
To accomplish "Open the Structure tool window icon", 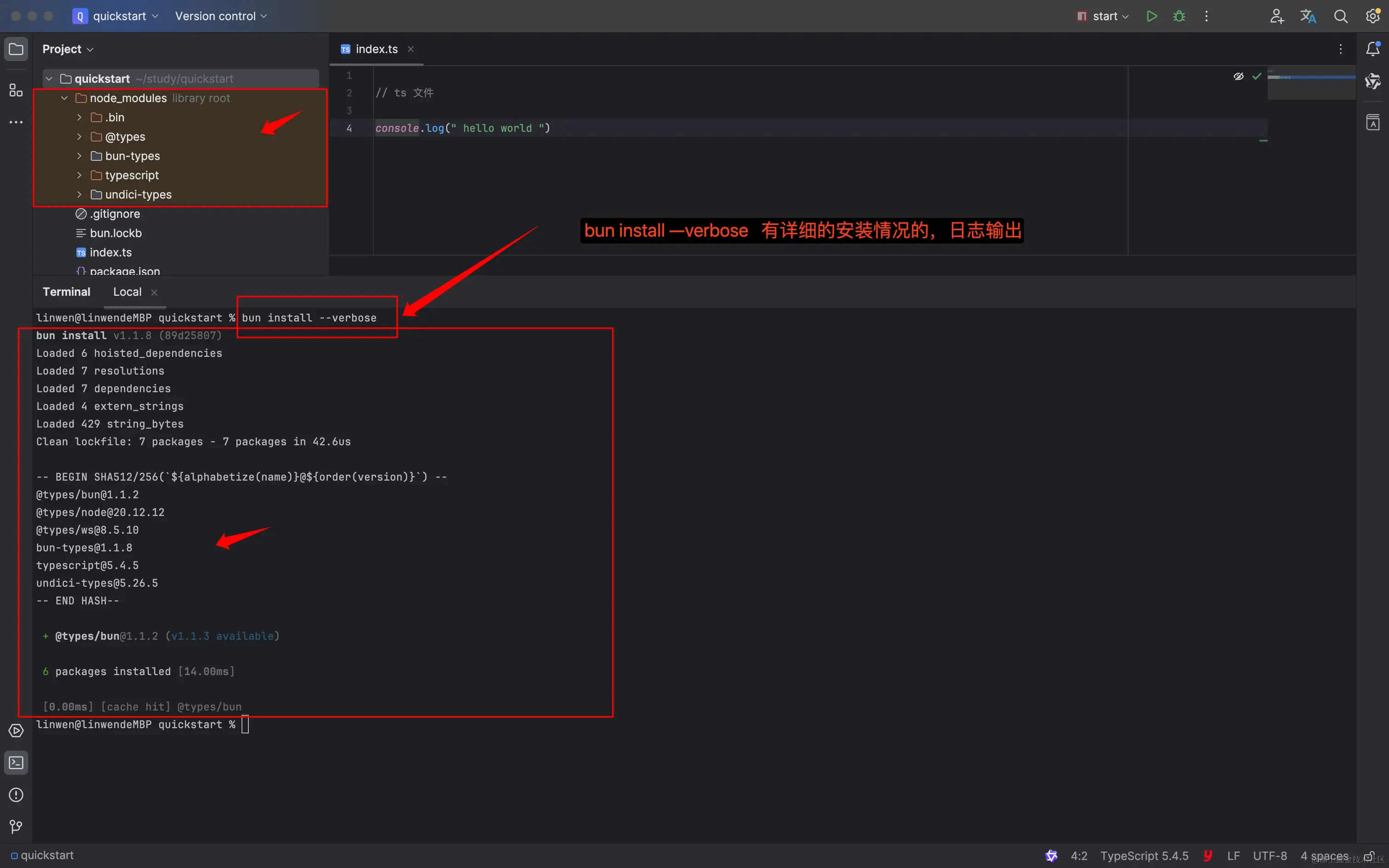I will [16, 90].
